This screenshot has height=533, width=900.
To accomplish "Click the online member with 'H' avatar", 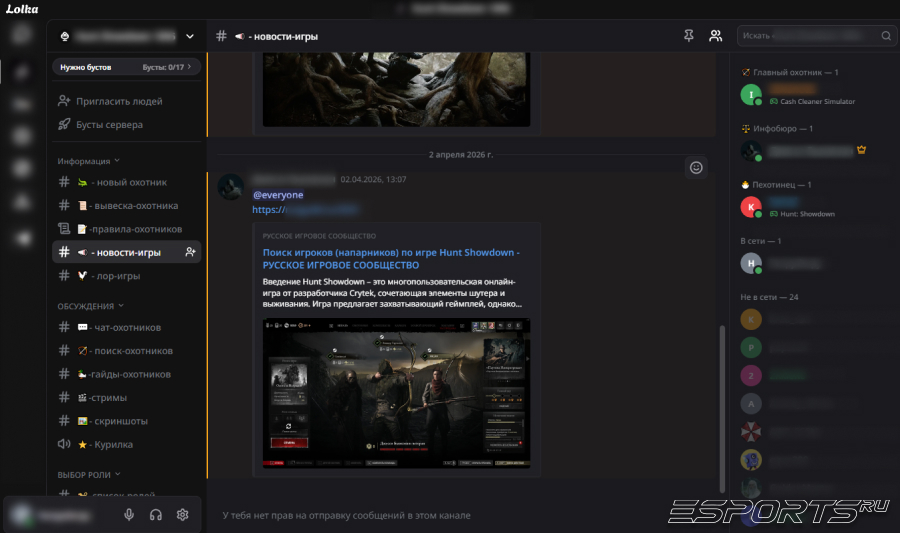I will tap(751, 263).
